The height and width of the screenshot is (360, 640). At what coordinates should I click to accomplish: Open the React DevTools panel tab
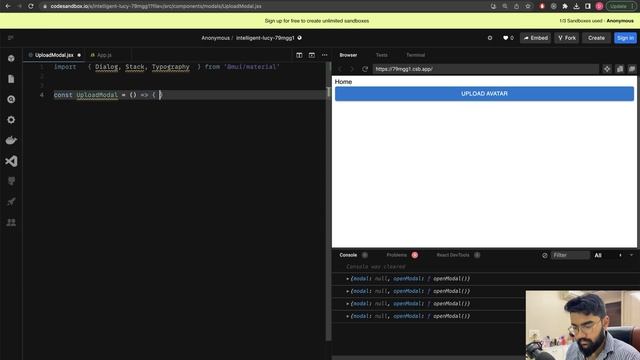(x=453, y=255)
